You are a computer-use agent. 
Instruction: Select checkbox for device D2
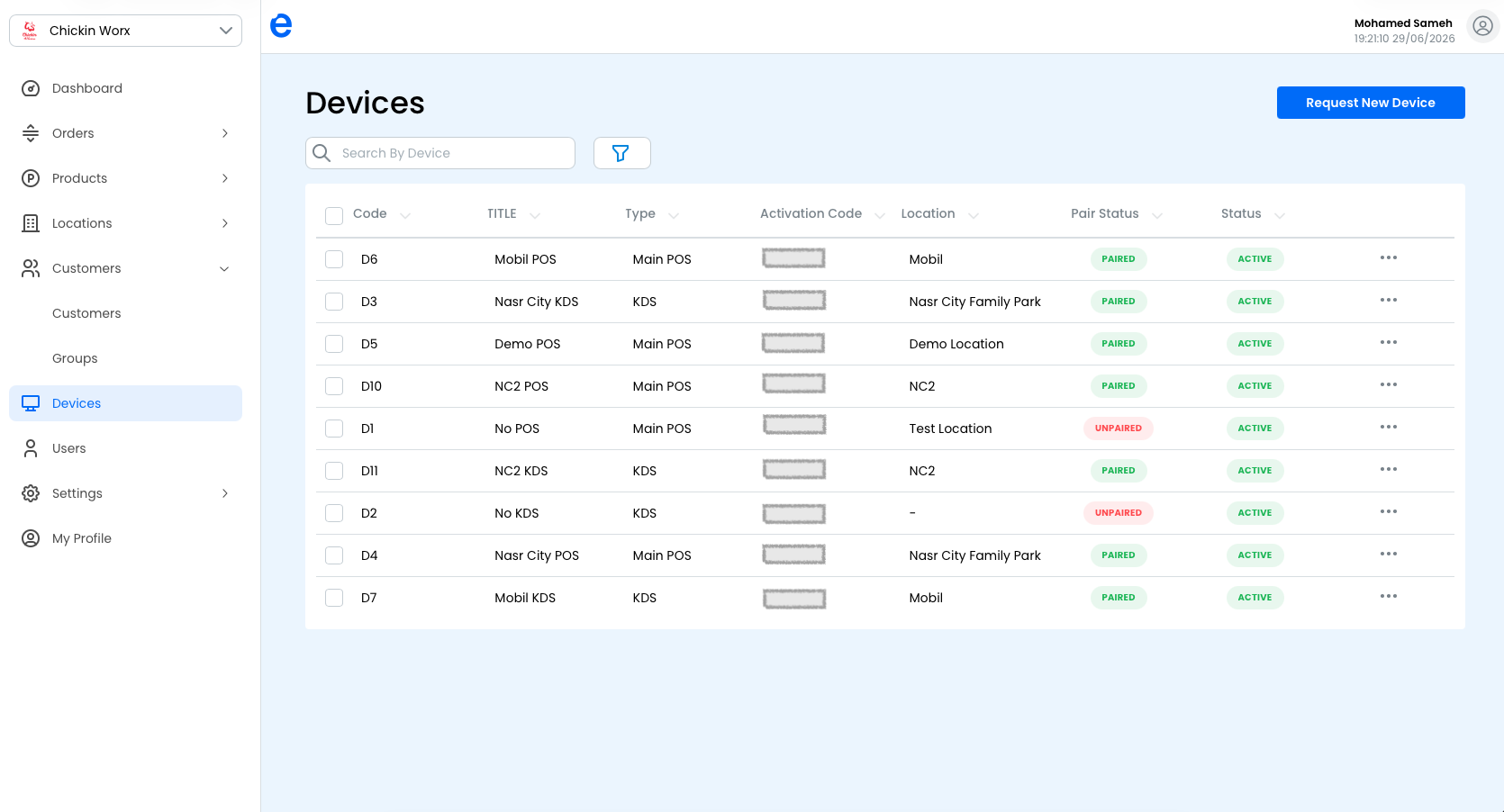pos(334,513)
